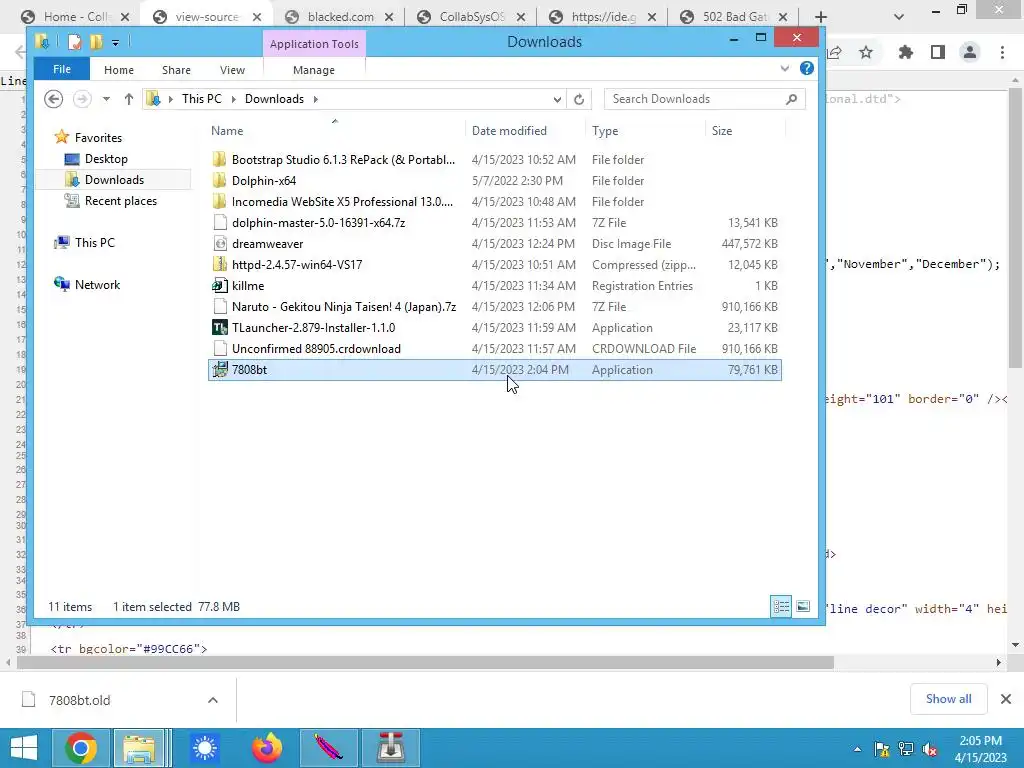Switch to details view layout button
Image resolution: width=1024 pixels, height=768 pixels.
(781, 606)
